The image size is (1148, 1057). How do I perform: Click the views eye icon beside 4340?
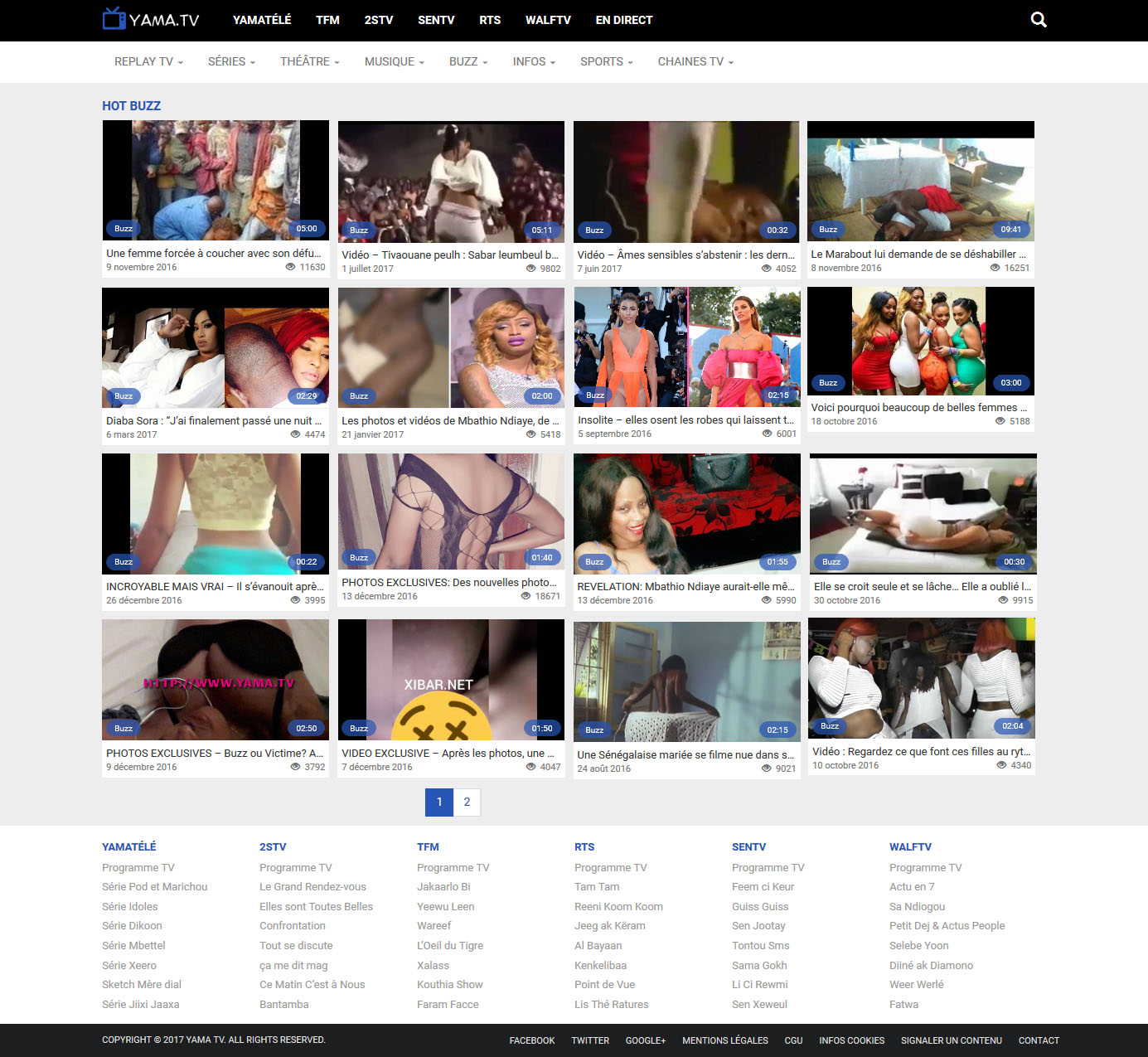click(x=1001, y=765)
